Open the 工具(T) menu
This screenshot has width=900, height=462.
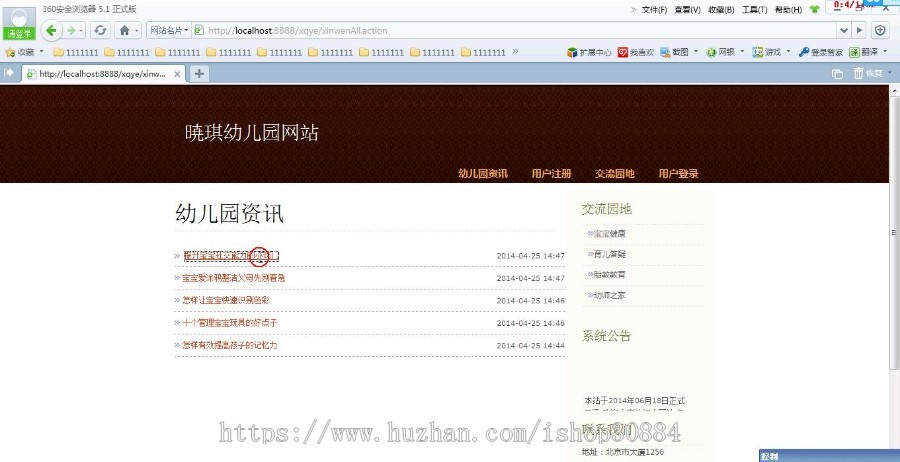point(755,10)
